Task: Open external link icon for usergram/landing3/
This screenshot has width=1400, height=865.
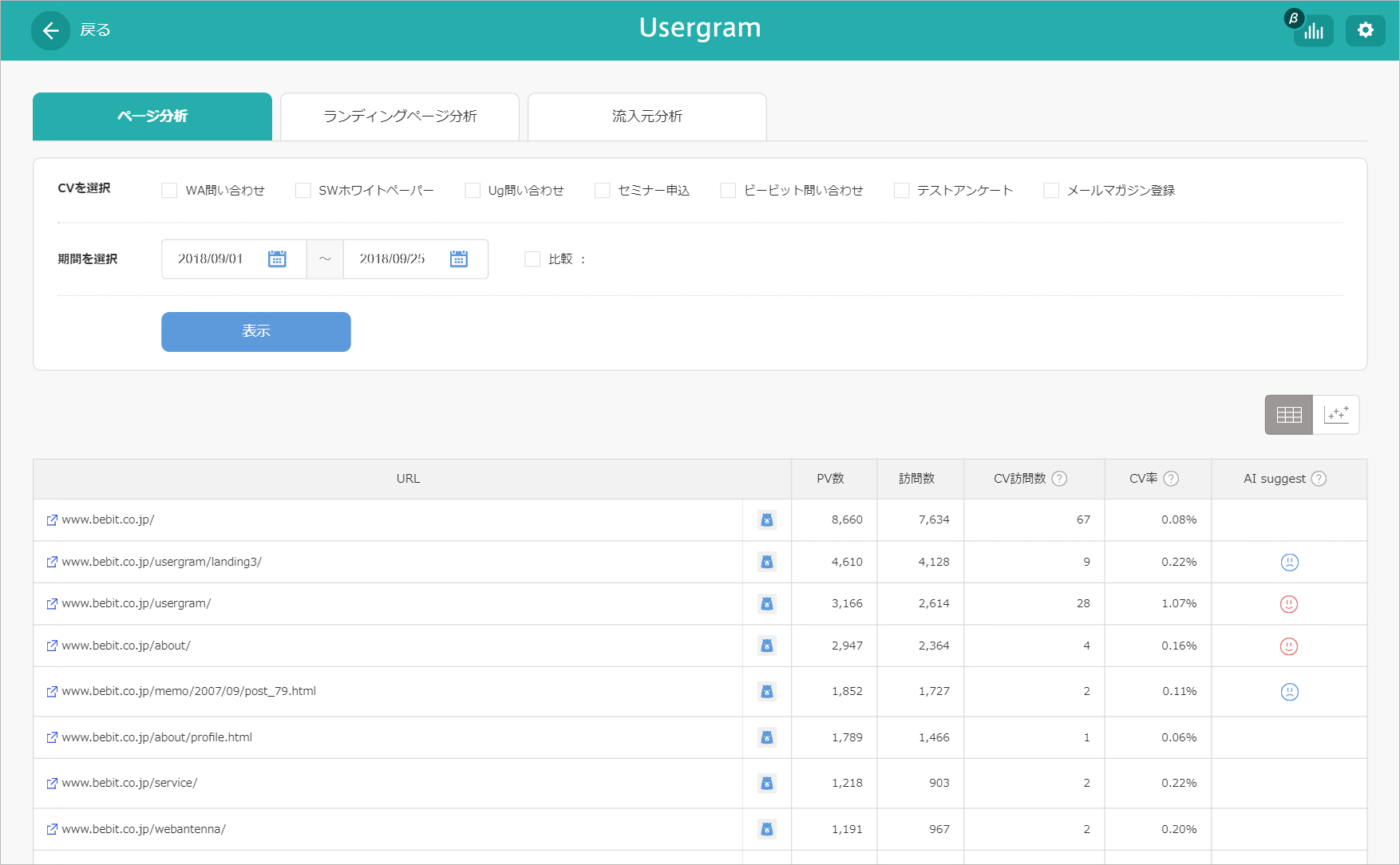Action: [52, 562]
